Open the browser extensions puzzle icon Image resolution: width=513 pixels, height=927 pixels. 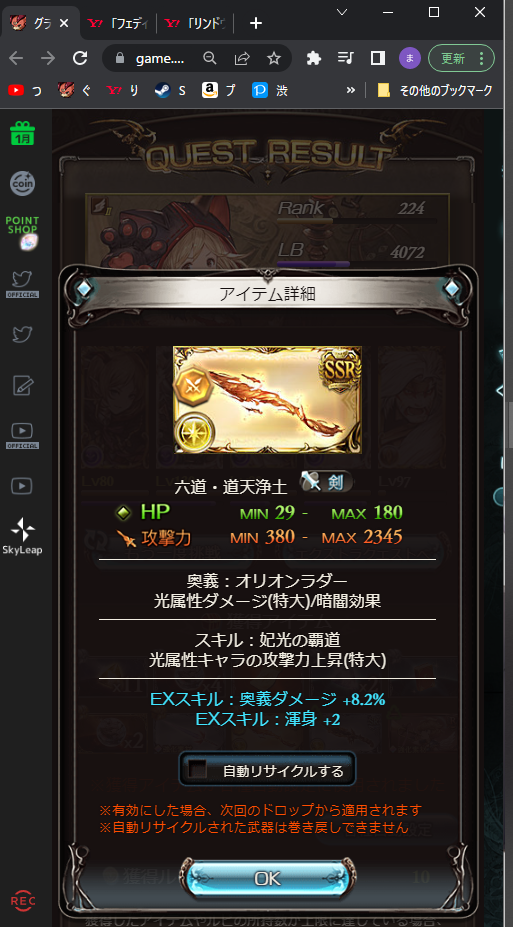[x=314, y=58]
